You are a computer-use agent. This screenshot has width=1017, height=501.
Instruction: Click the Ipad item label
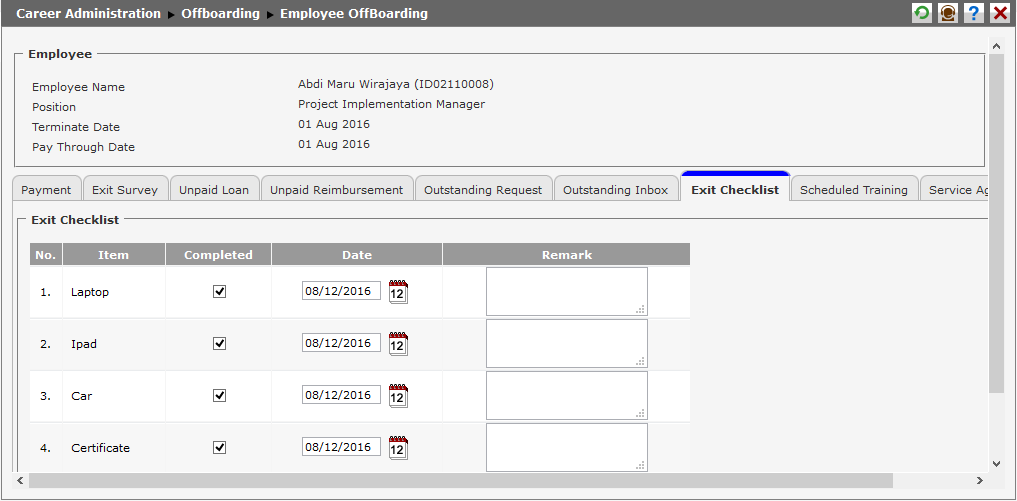pos(84,344)
